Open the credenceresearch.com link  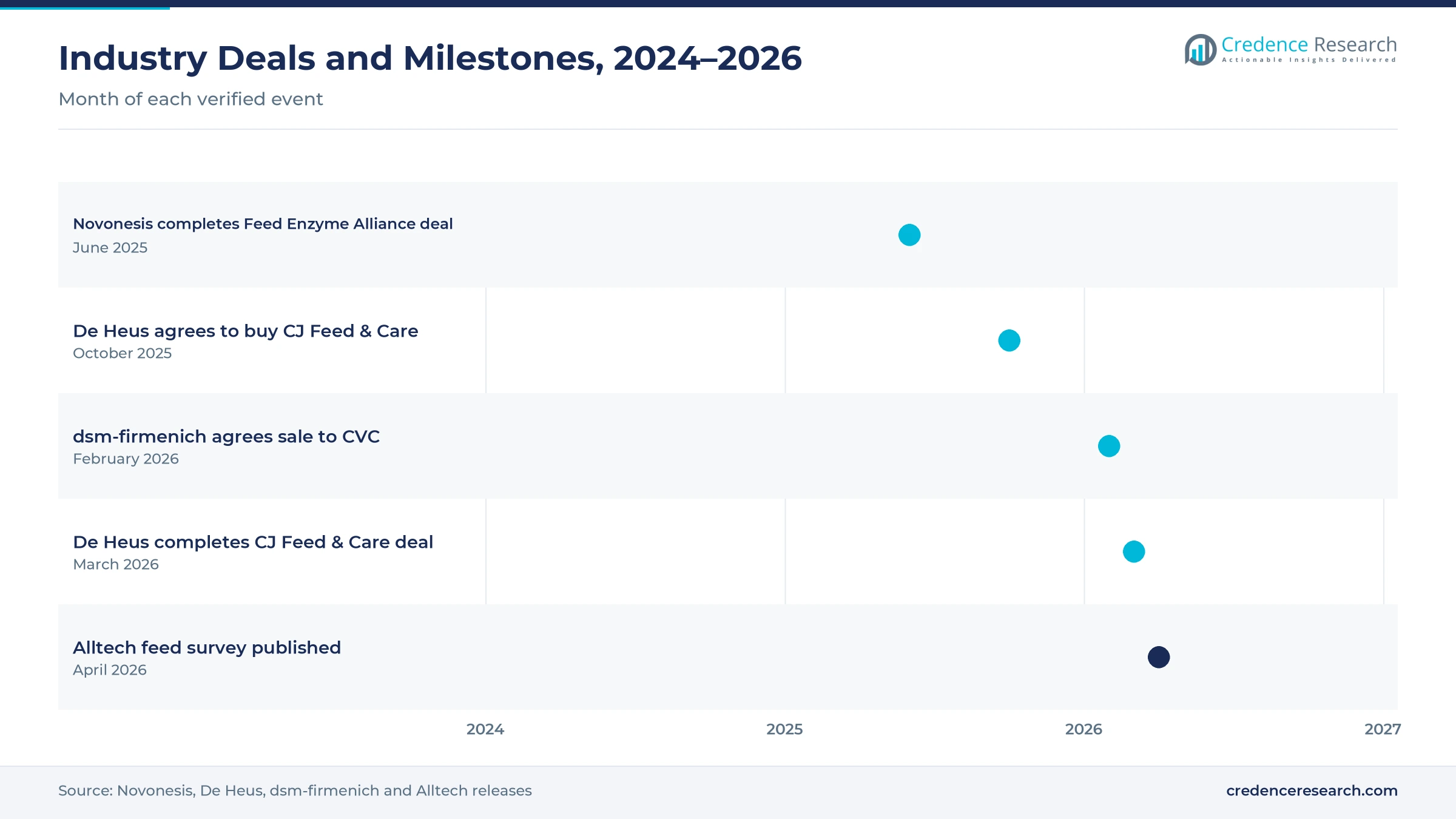[1312, 790]
